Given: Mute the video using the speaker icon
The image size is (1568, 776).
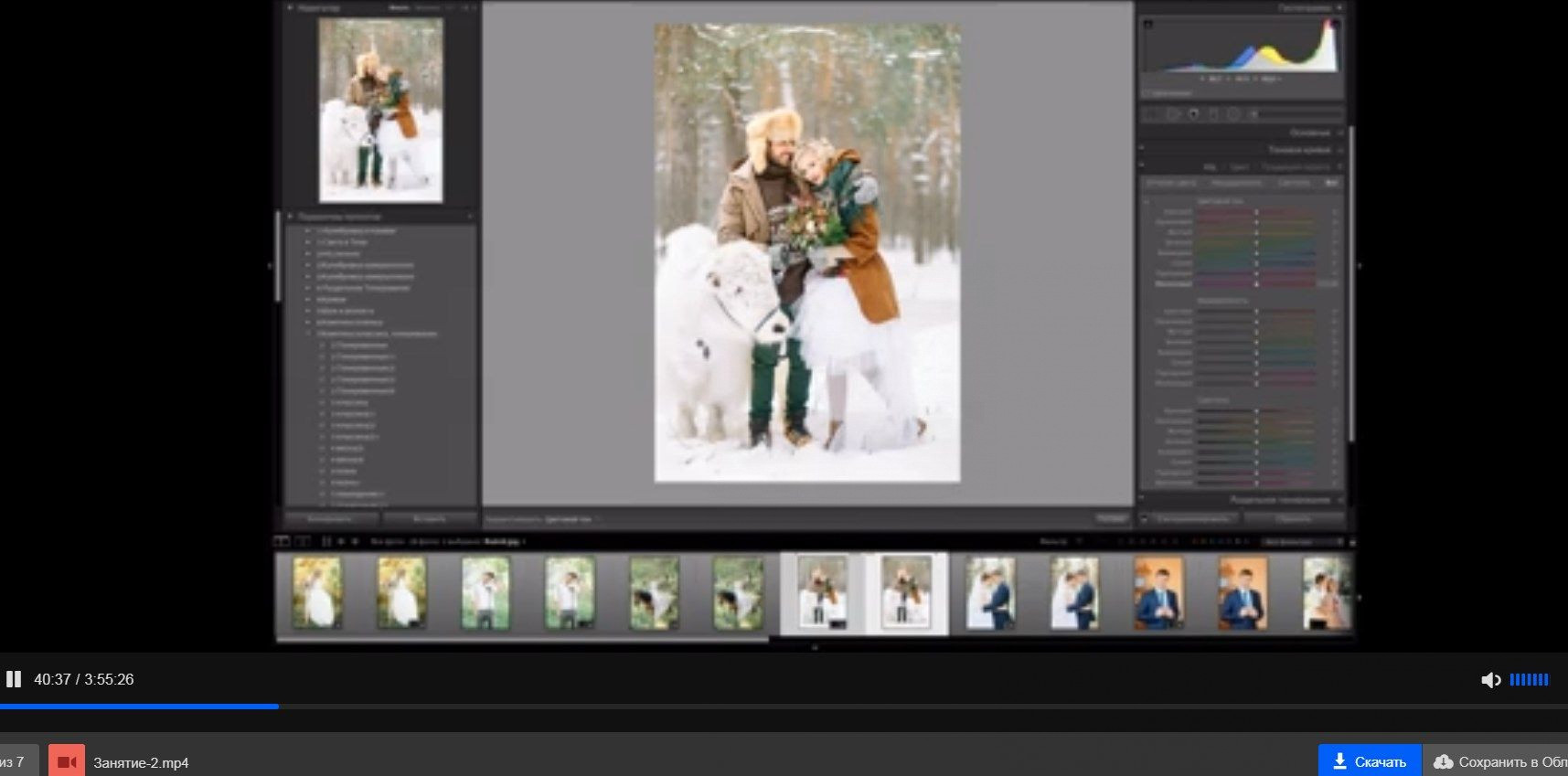Looking at the screenshot, I should pyautogui.click(x=1490, y=680).
